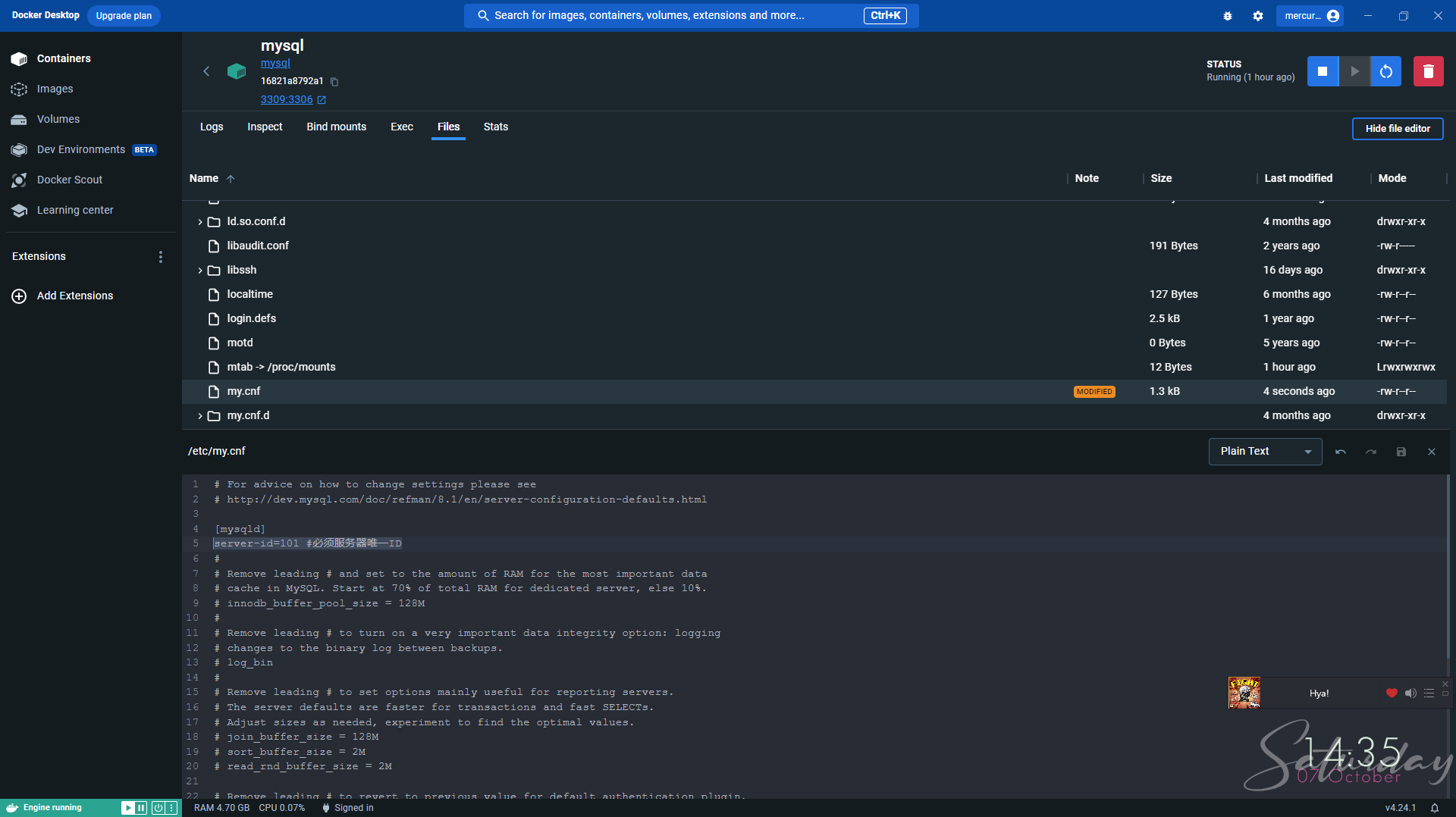Click the Note column header
Screen dimensions: 1456x817
pos(1087,179)
